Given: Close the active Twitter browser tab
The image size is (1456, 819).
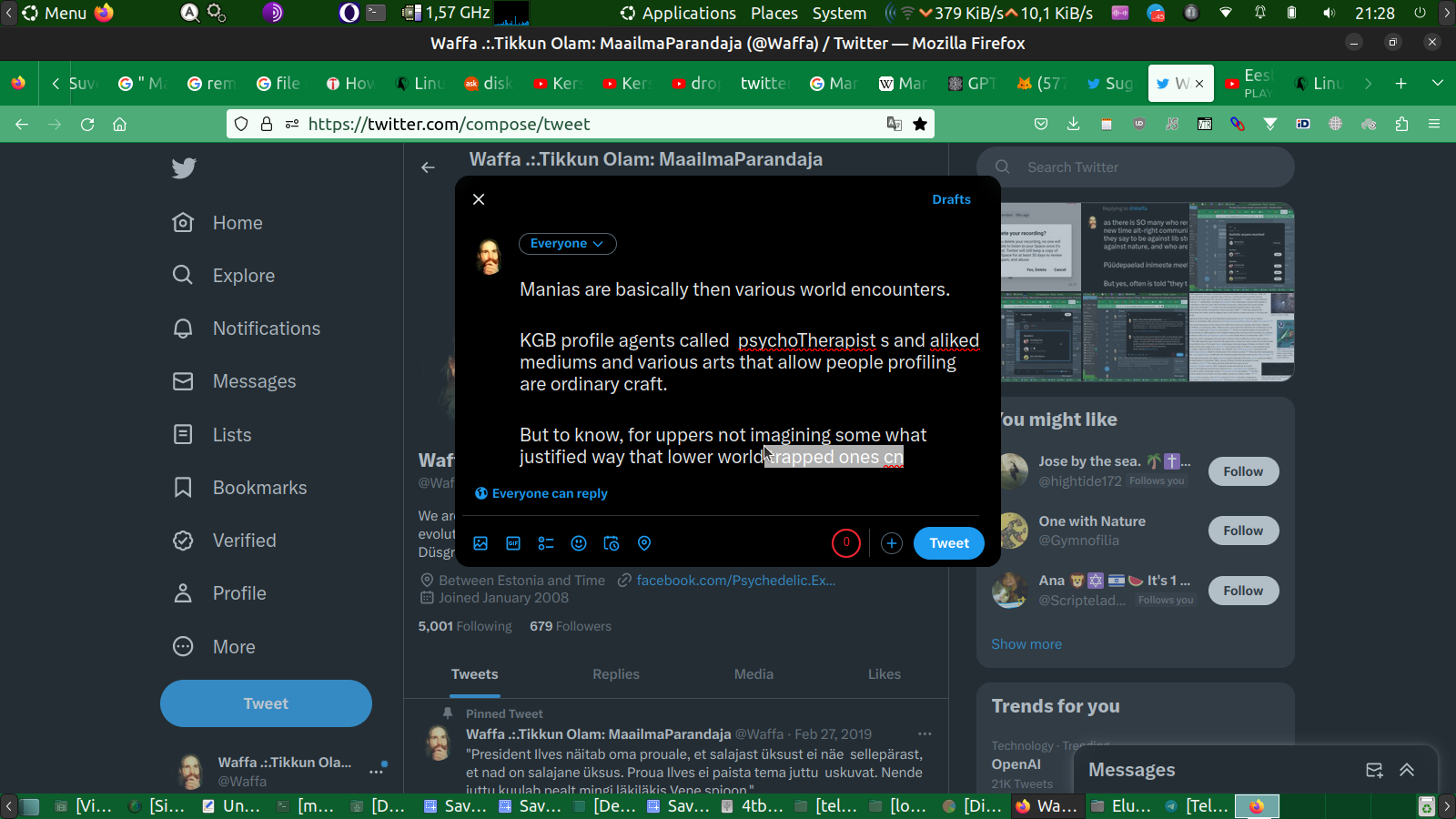Looking at the screenshot, I should click(x=1199, y=84).
